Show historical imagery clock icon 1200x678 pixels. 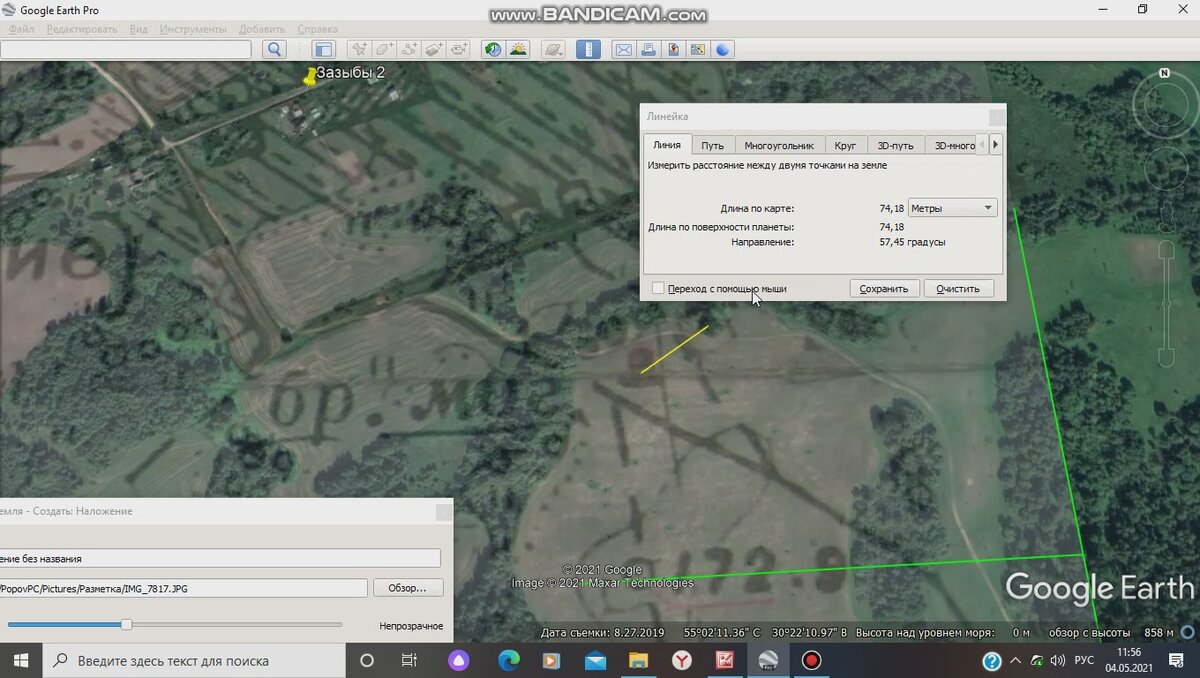tap(493, 49)
